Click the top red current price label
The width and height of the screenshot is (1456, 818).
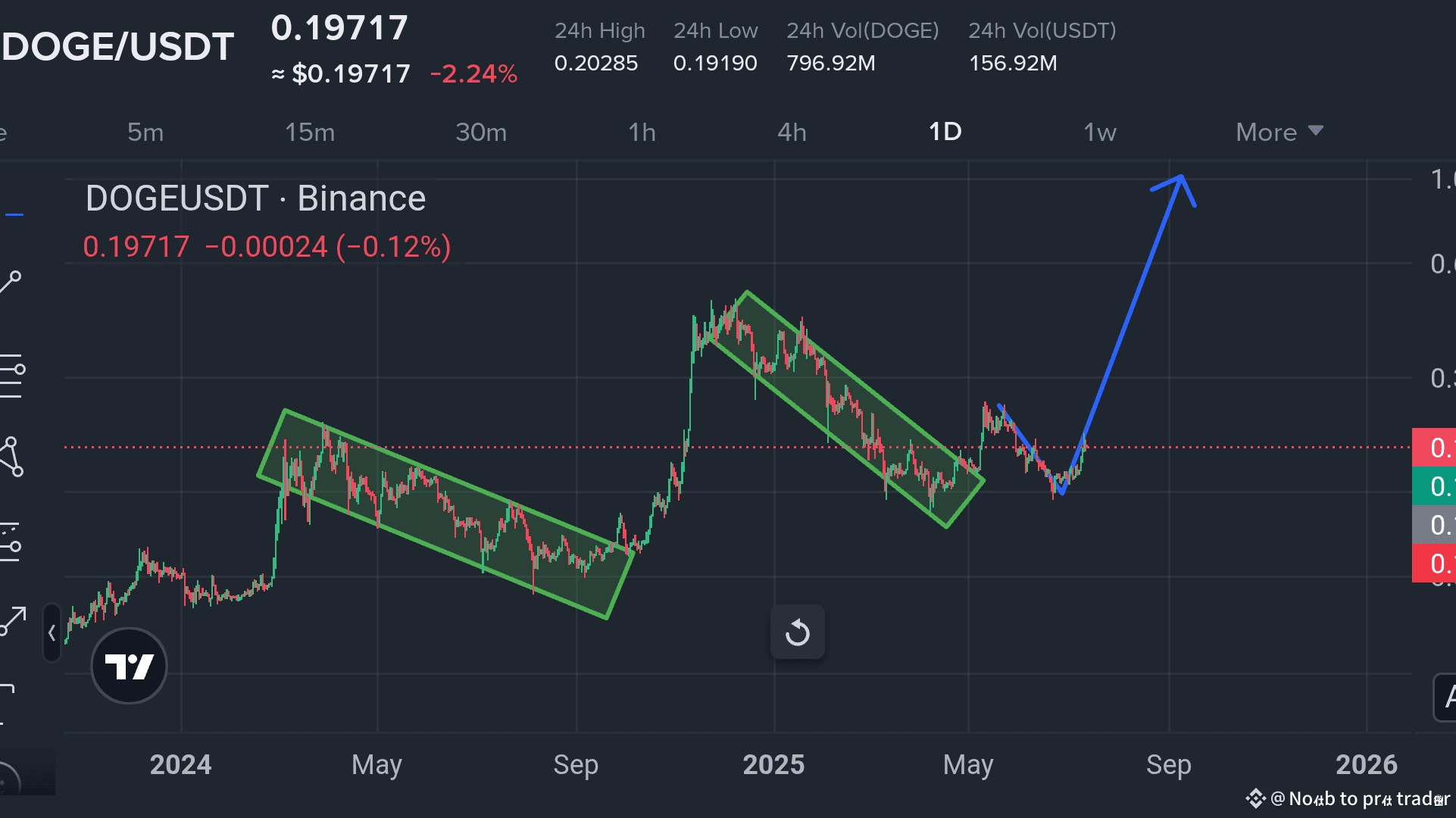click(1434, 448)
